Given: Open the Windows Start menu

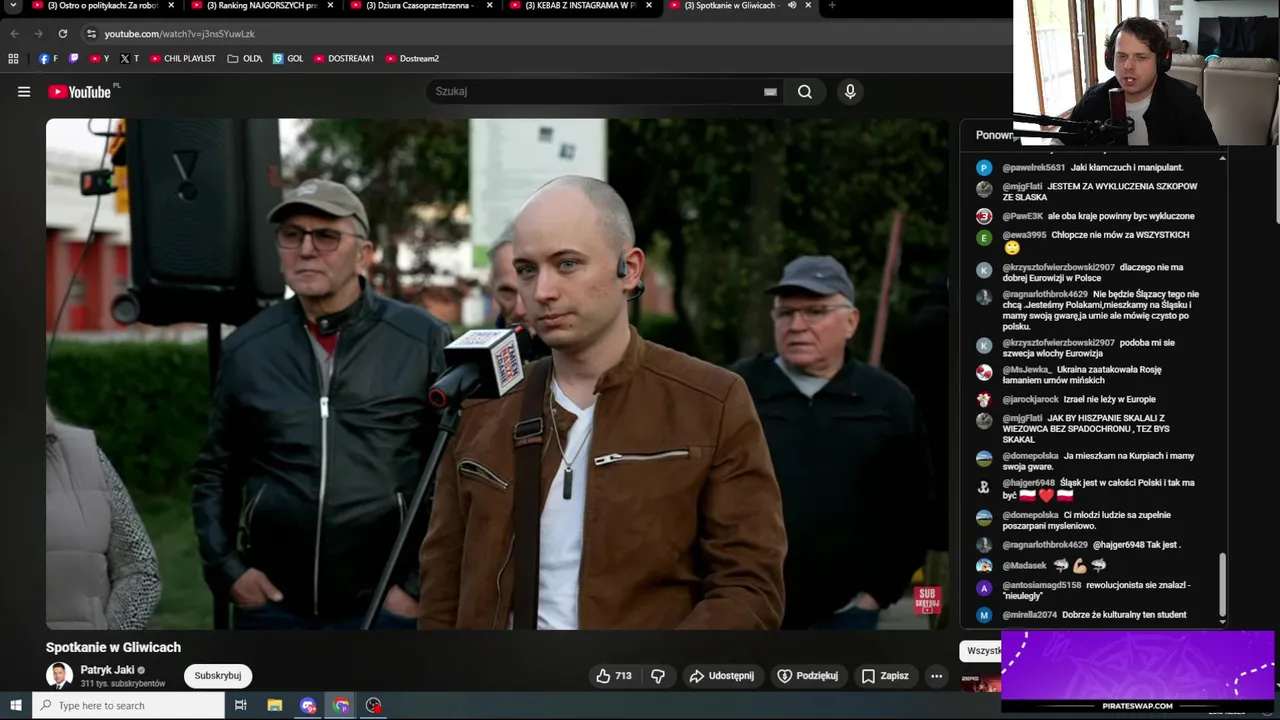Looking at the screenshot, I should 15,705.
